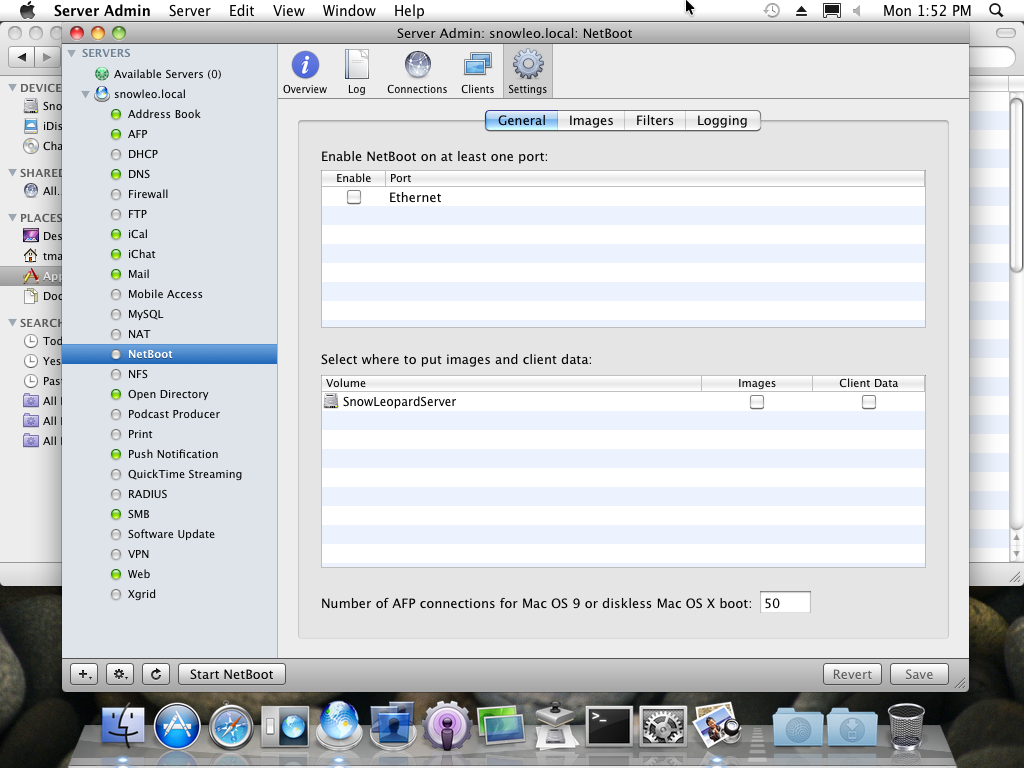The image size is (1024, 768).
Task: Select the DHCP service in sidebar
Action: point(170,154)
